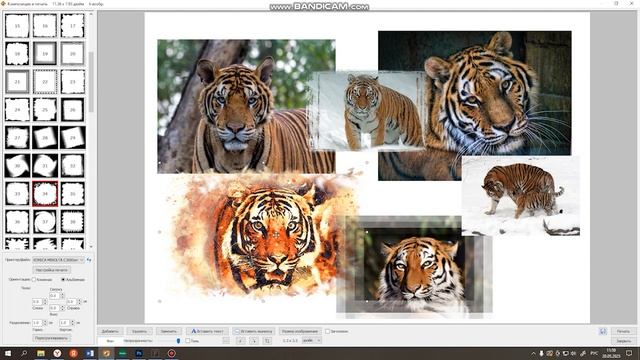Select spiral mask number 37
The height and width of the screenshot is (360, 640).
coord(45,221)
